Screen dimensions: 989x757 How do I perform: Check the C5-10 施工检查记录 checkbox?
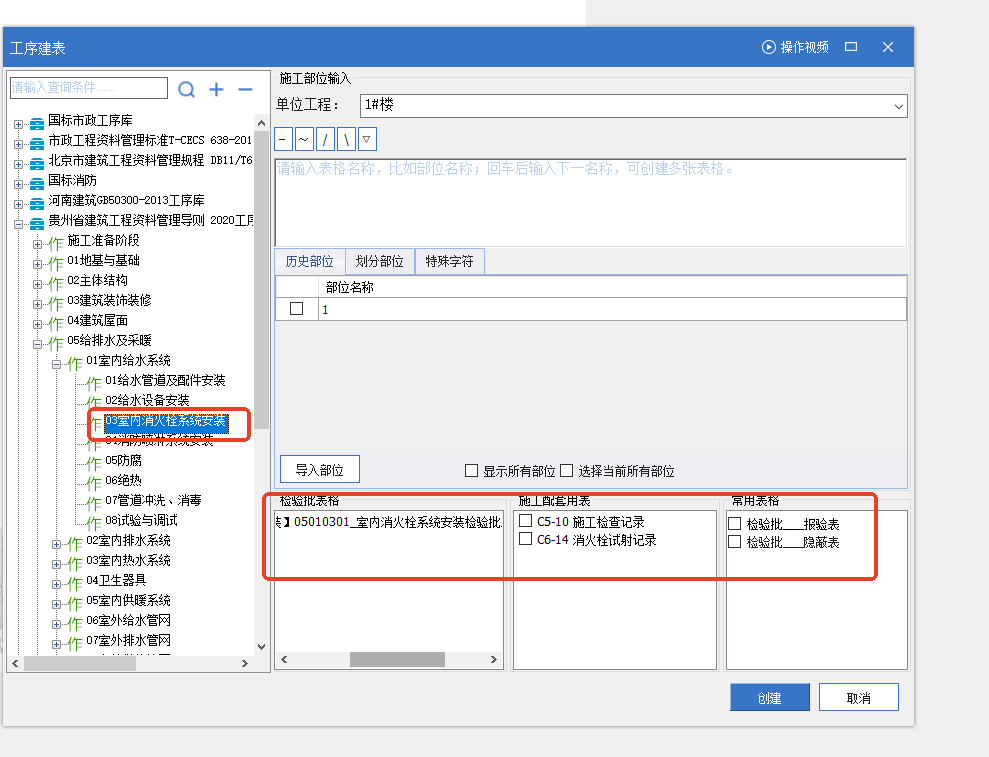(525, 521)
